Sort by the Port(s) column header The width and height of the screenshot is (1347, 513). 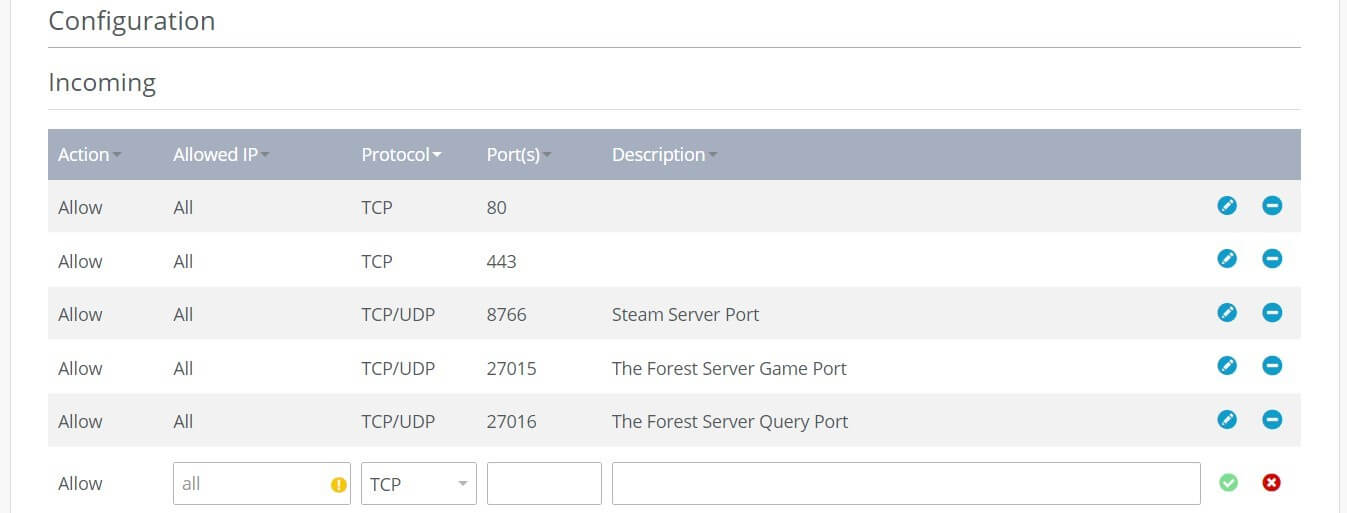[519, 155]
